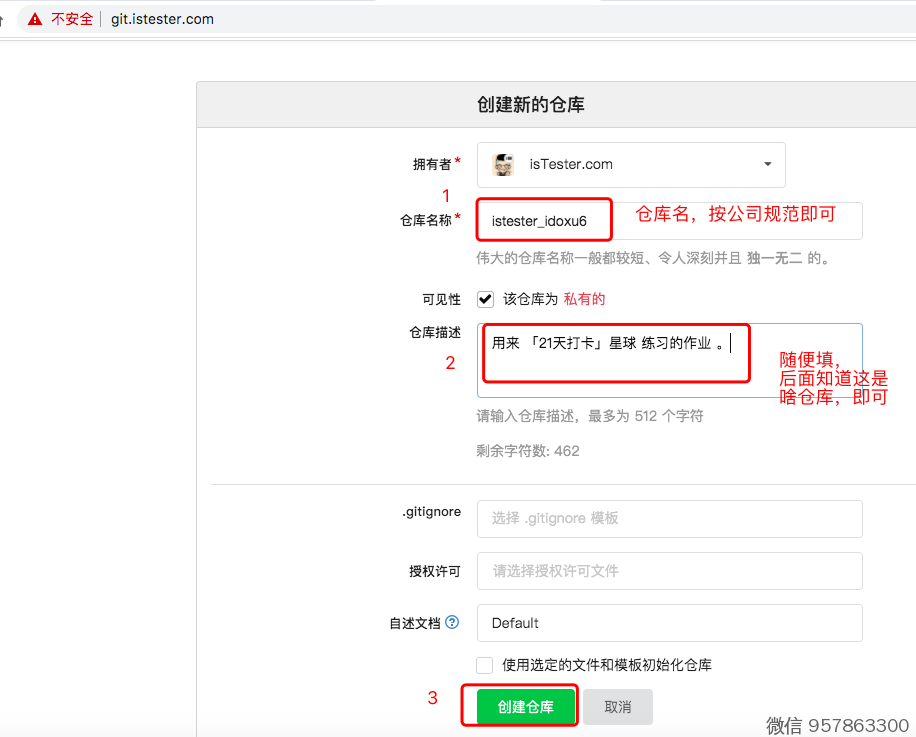The height and width of the screenshot is (737, 916).
Task: Expand the owner dropdown caret arrow
Action: [767, 164]
